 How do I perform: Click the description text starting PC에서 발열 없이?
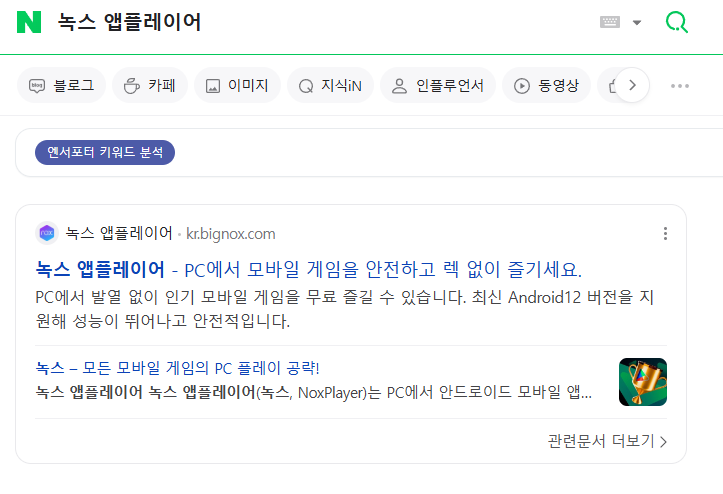[x=344, y=309]
